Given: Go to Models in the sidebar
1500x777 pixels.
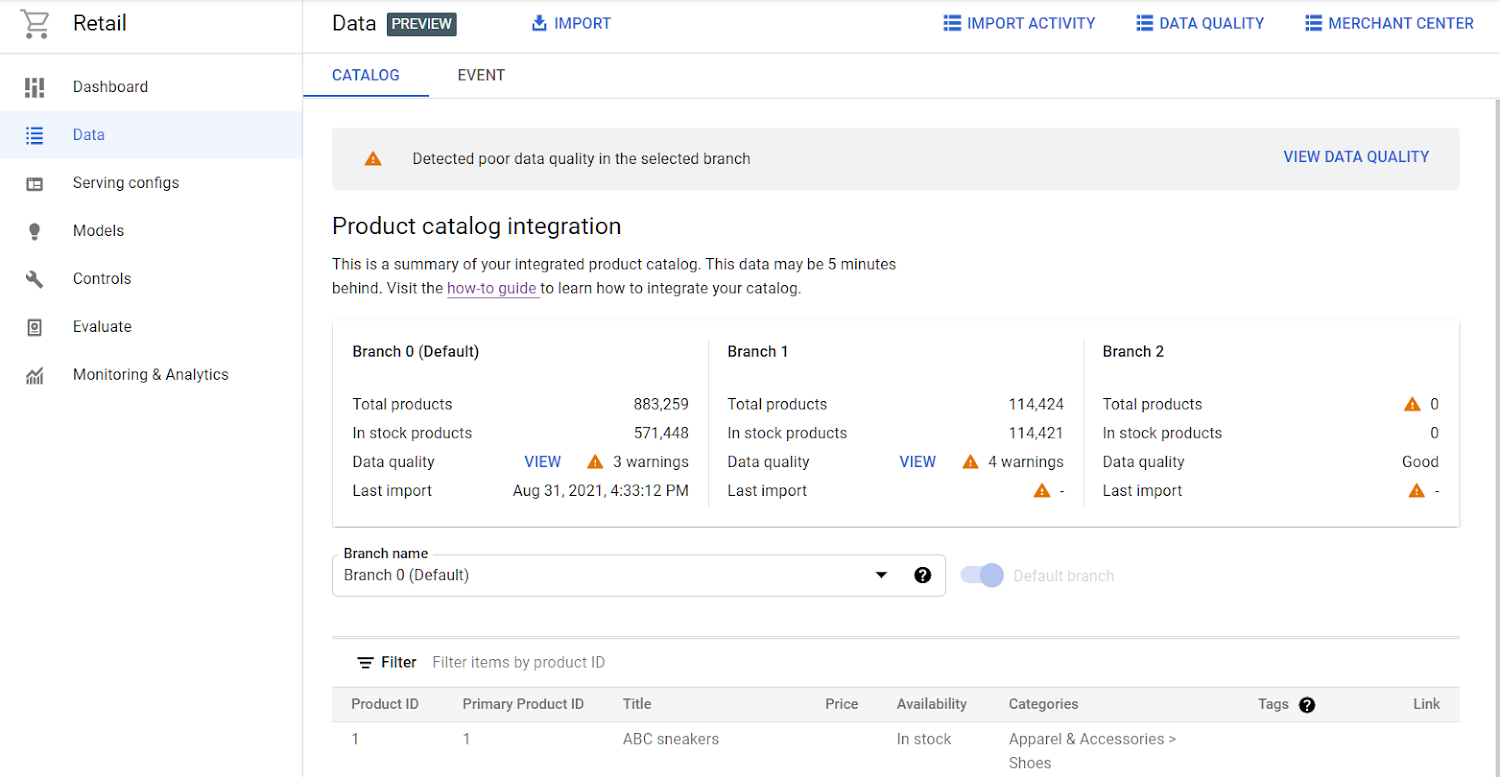Looking at the screenshot, I should pos(151,231).
